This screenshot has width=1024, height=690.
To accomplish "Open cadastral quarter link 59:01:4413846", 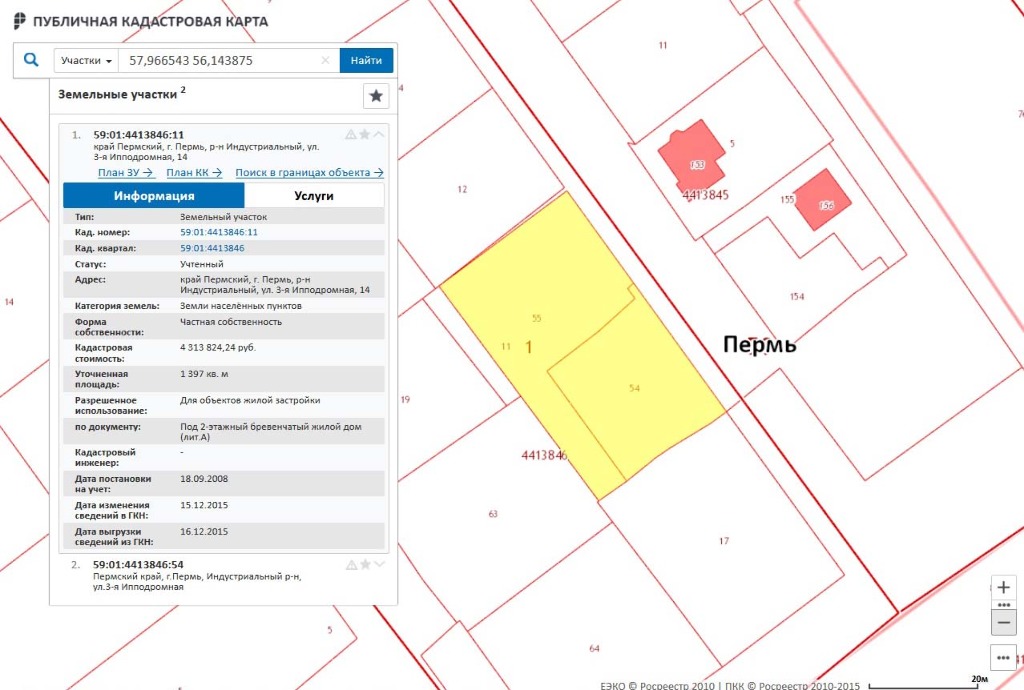I will [212, 247].
